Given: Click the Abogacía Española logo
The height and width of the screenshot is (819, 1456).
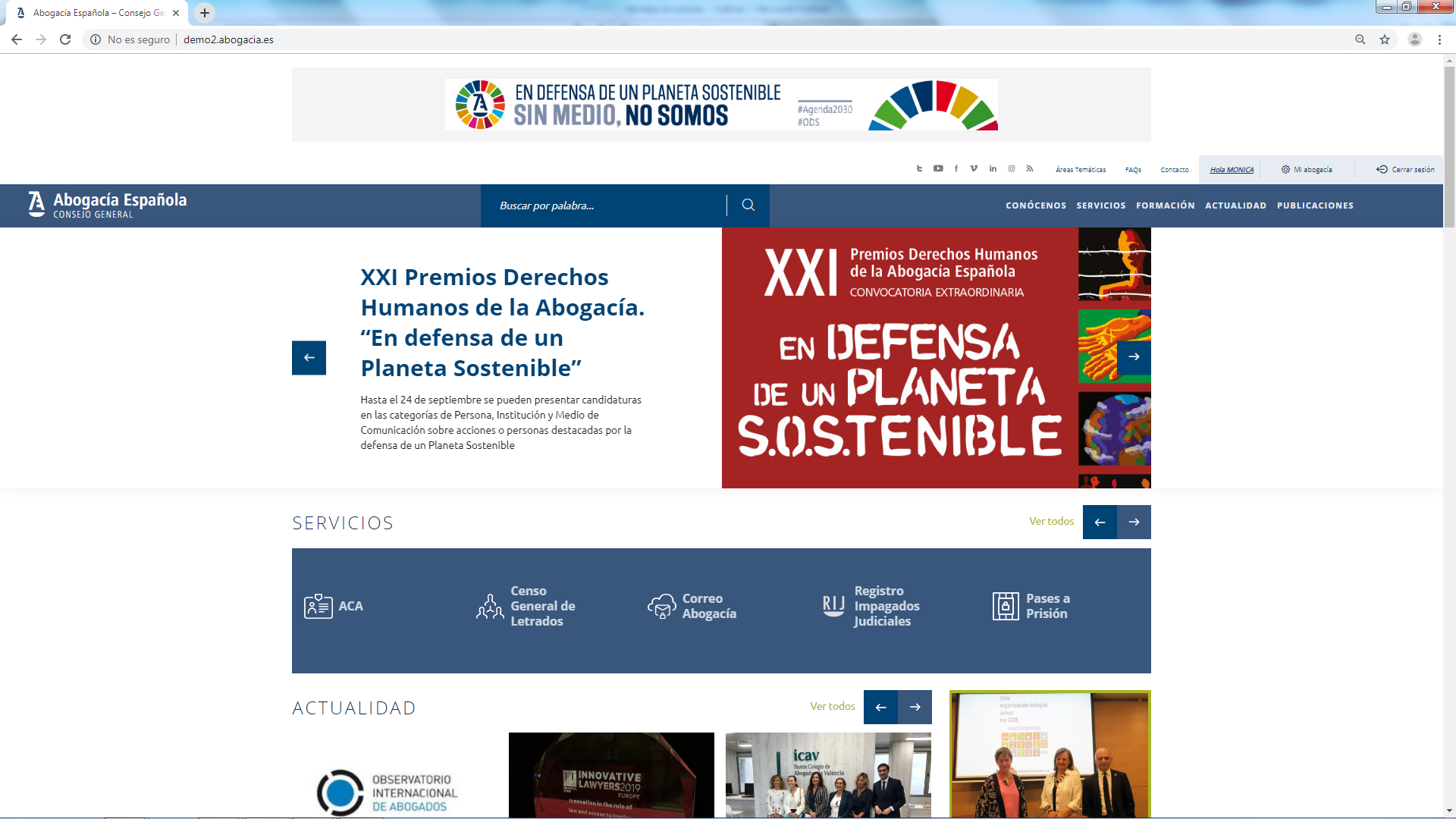Looking at the screenshot, I should [107, 205].
